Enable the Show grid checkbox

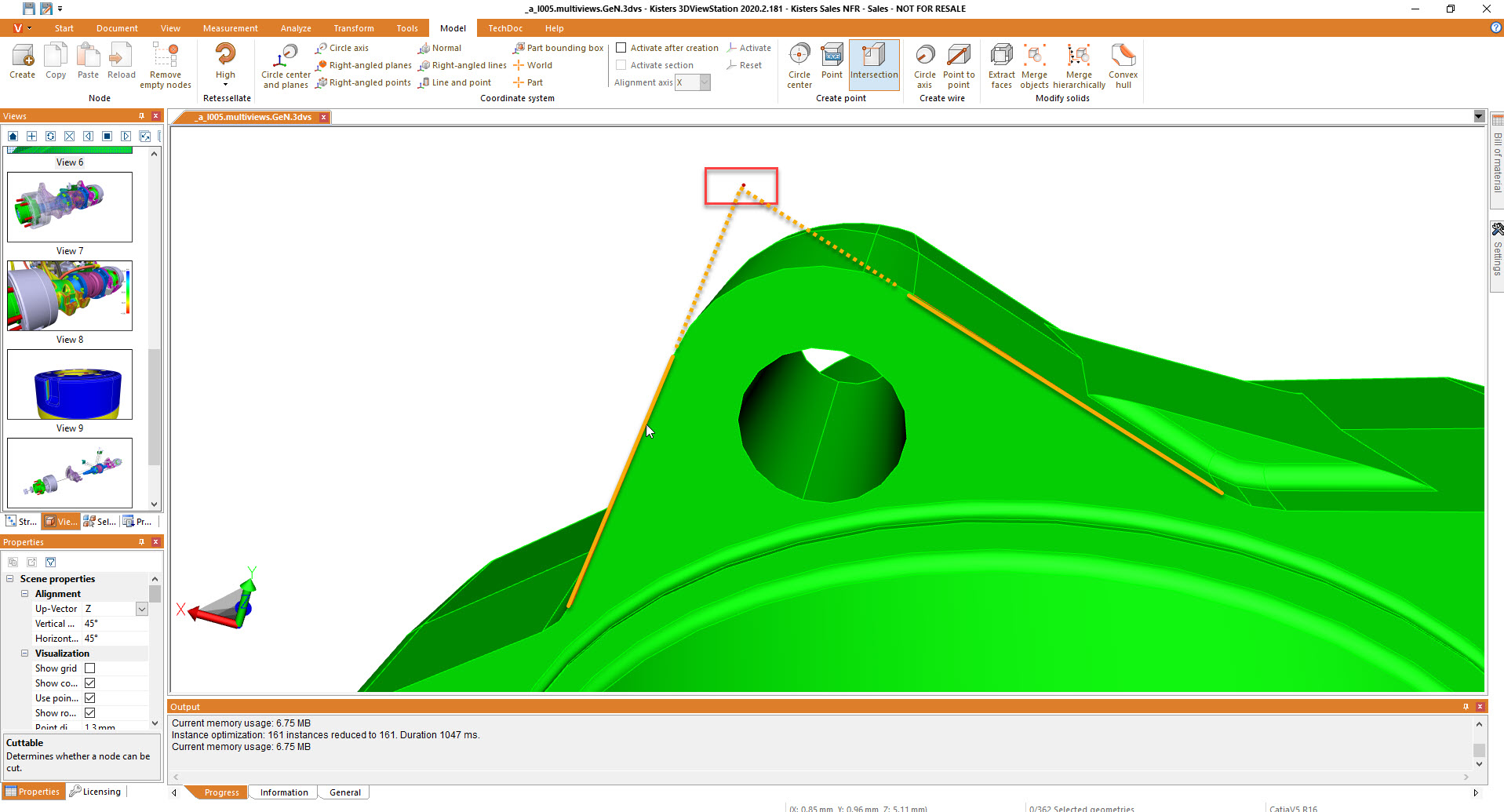(89, 668)
